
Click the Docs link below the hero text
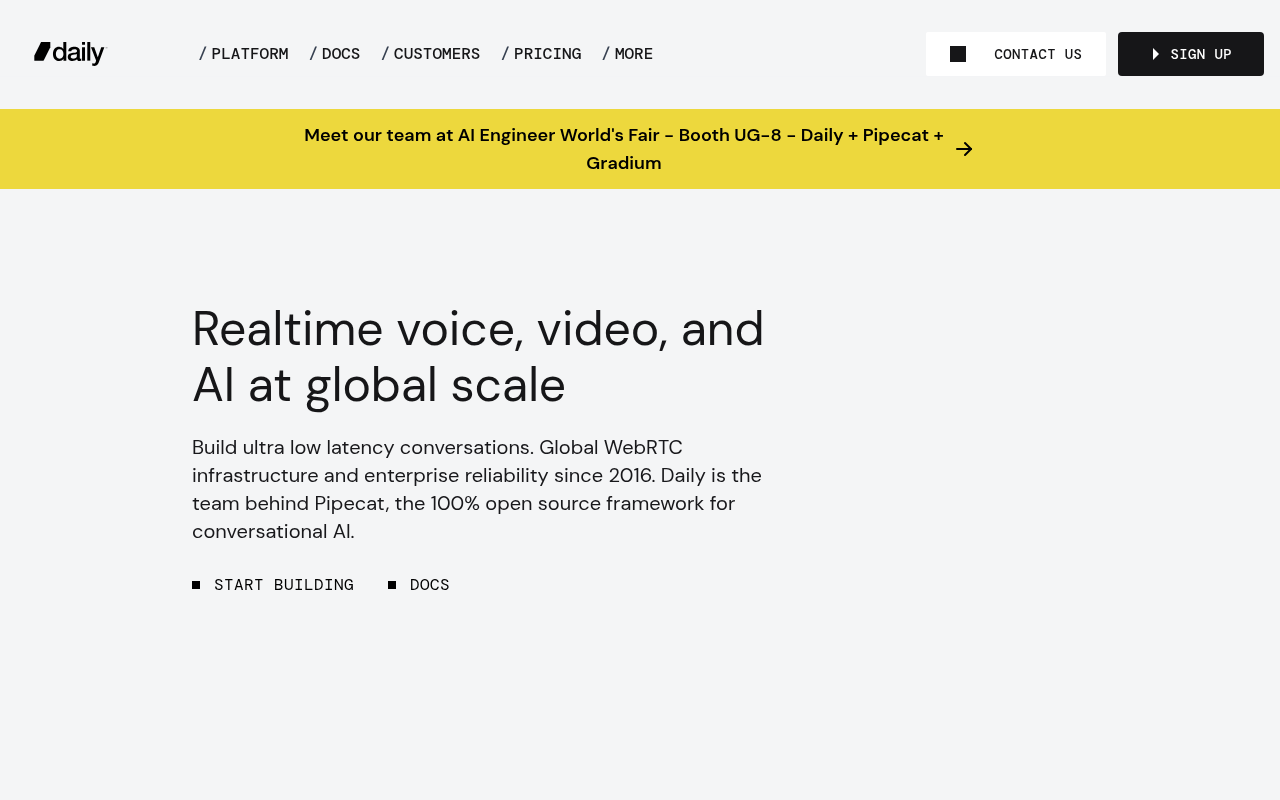pyautogui.click(x=419, y=585)
